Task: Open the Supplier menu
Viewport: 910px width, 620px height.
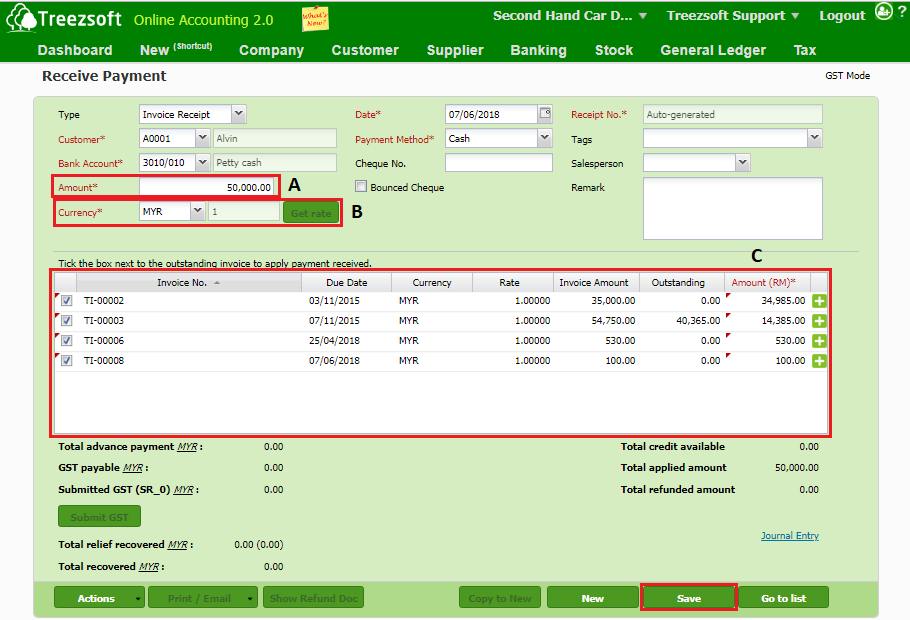Action: [455, 51]
